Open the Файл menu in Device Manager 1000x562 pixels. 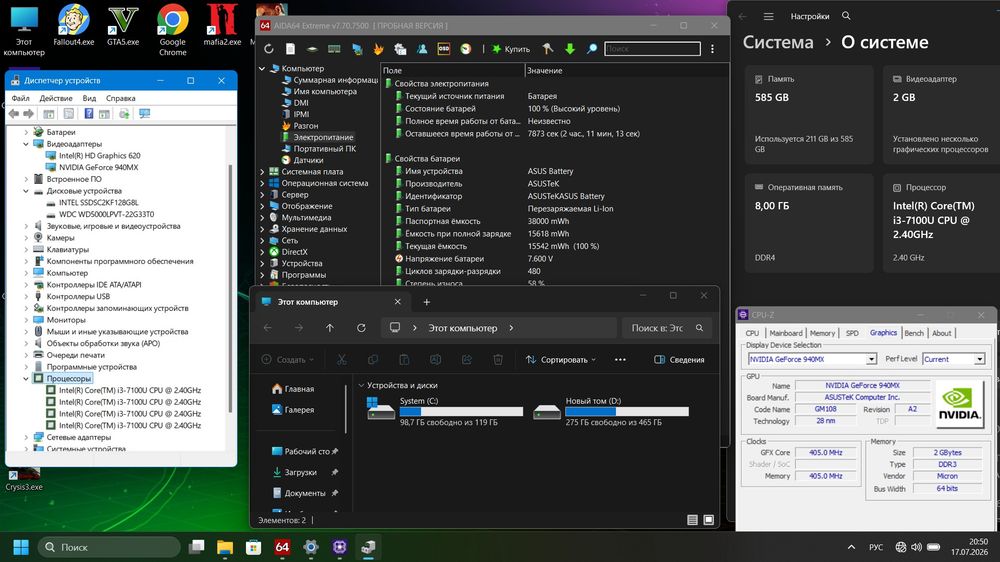click(x=20, y=98)
